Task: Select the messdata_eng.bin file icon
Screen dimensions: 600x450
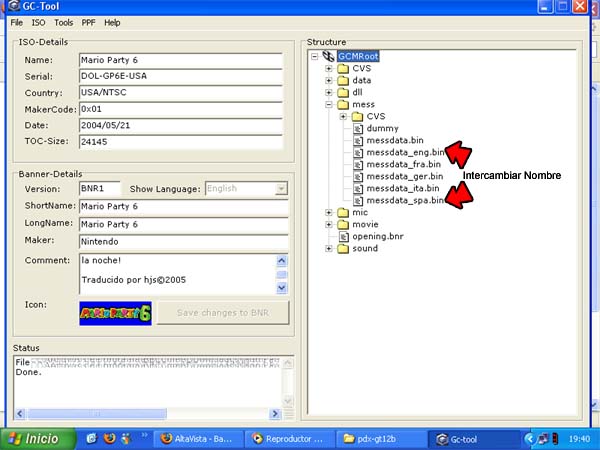Action: point(358,152)
